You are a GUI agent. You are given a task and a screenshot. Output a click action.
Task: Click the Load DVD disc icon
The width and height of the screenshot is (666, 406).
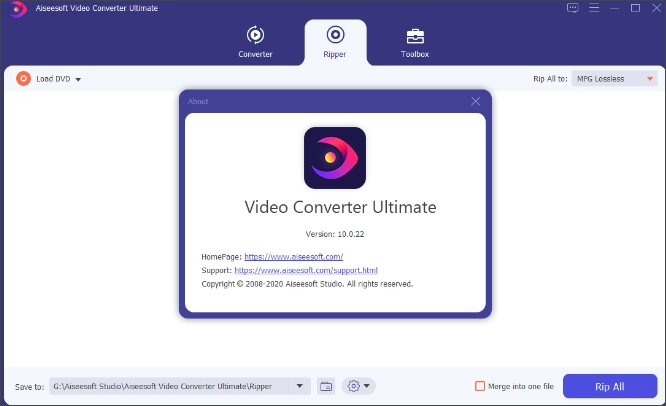pos(24,78)
